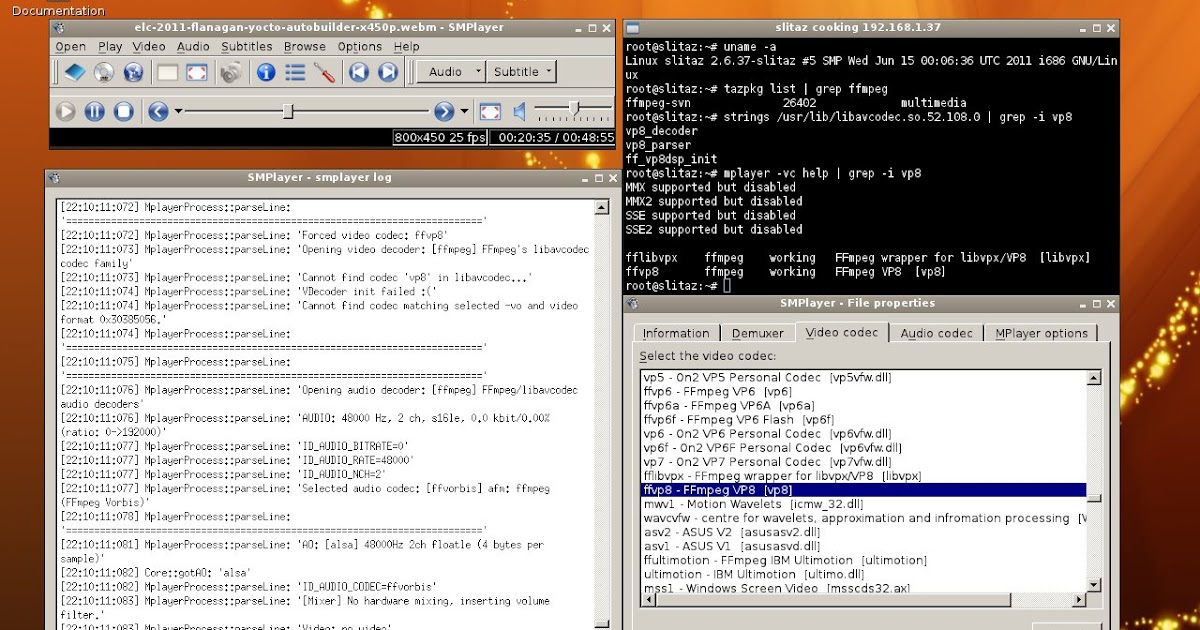Toggle fullscreen icon in the control bar

pos(490,111)
